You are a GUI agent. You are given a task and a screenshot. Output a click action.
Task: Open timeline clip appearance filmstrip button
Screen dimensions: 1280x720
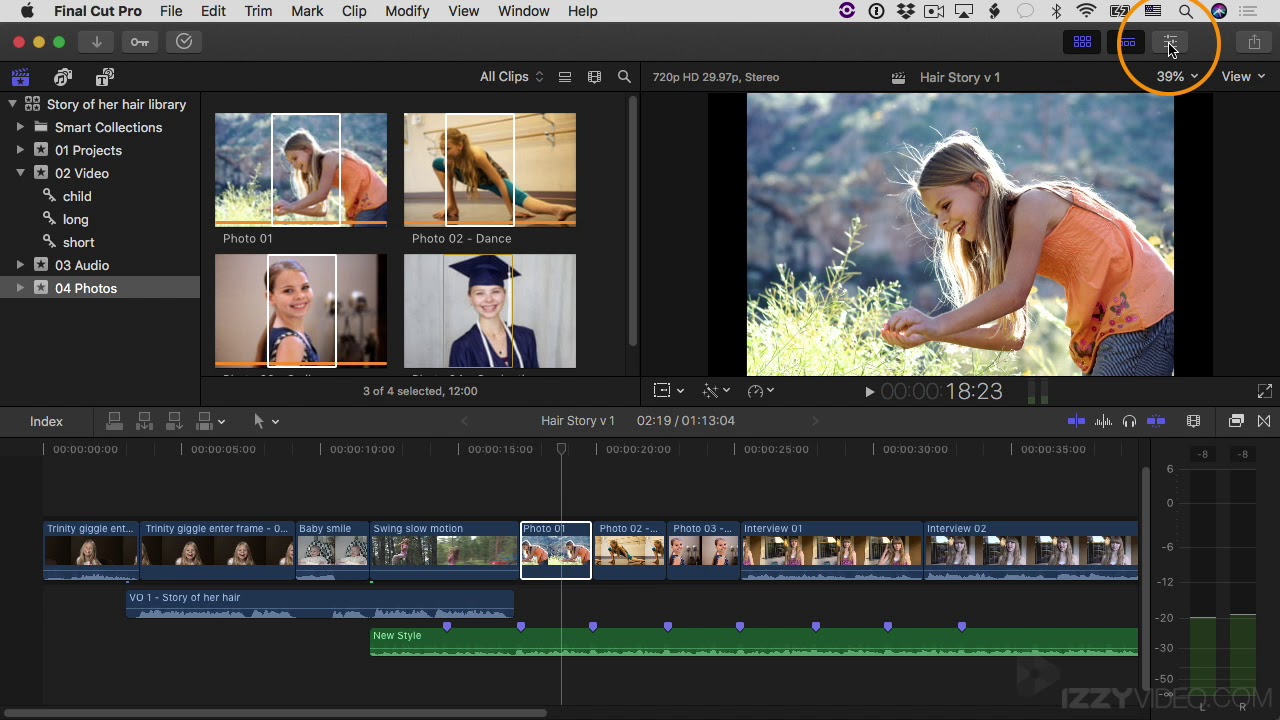pos(1193,421)
